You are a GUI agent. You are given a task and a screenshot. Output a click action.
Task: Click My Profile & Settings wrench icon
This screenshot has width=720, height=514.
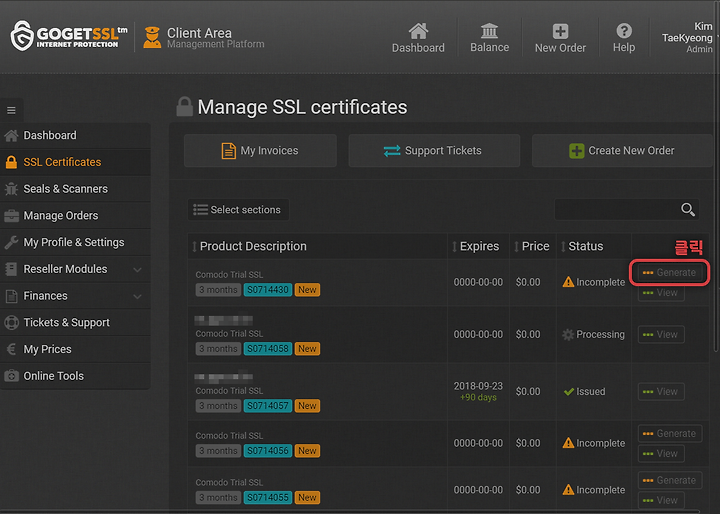[x=11, y=242]
